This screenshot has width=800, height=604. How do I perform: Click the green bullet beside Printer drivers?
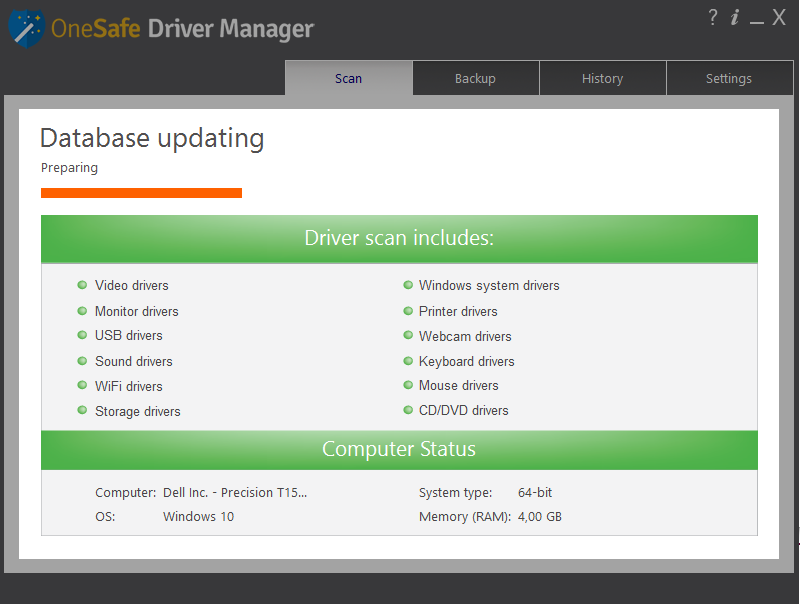pyautogui.click(x=408, y=310)
